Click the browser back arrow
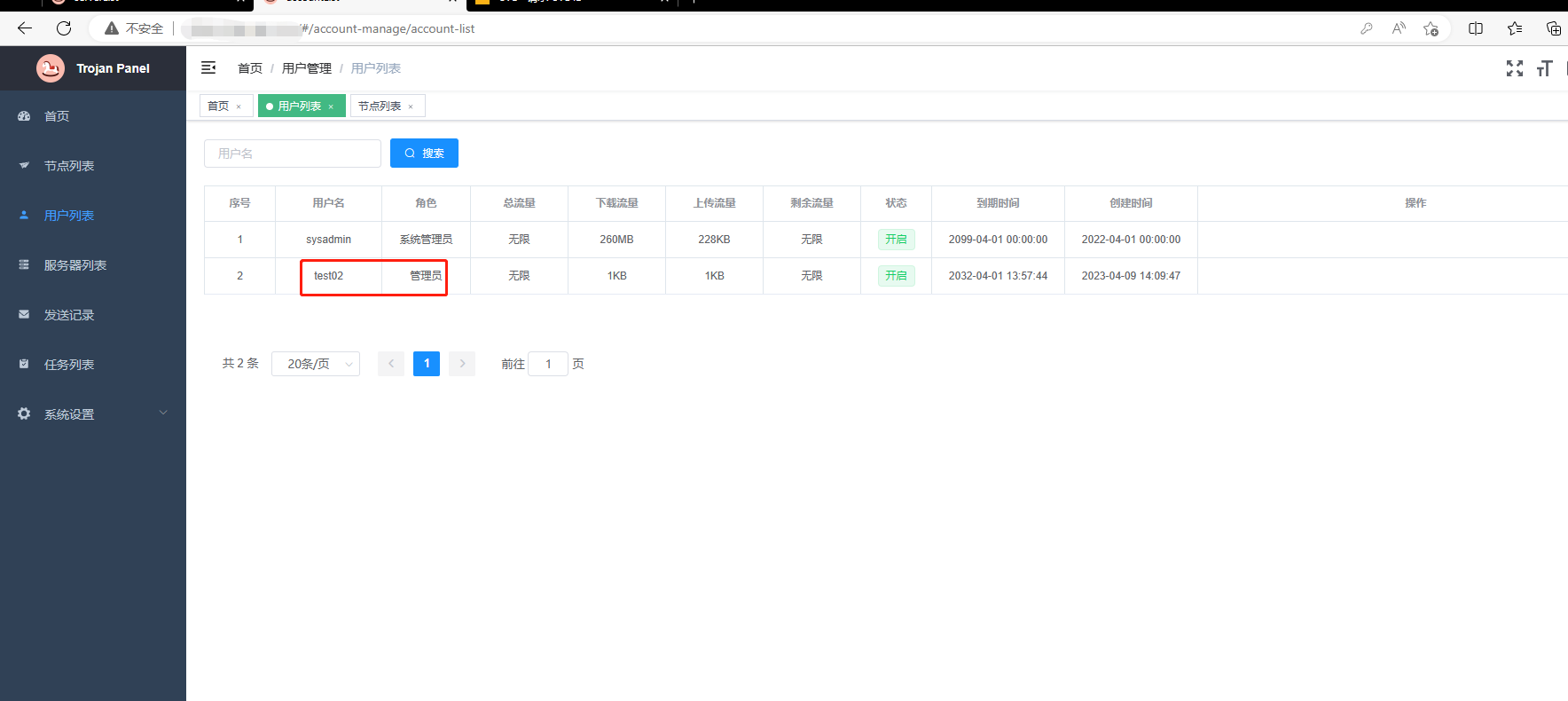This screenshot has width=1568, height=701. pyautogui.click(x=25, y=28)
